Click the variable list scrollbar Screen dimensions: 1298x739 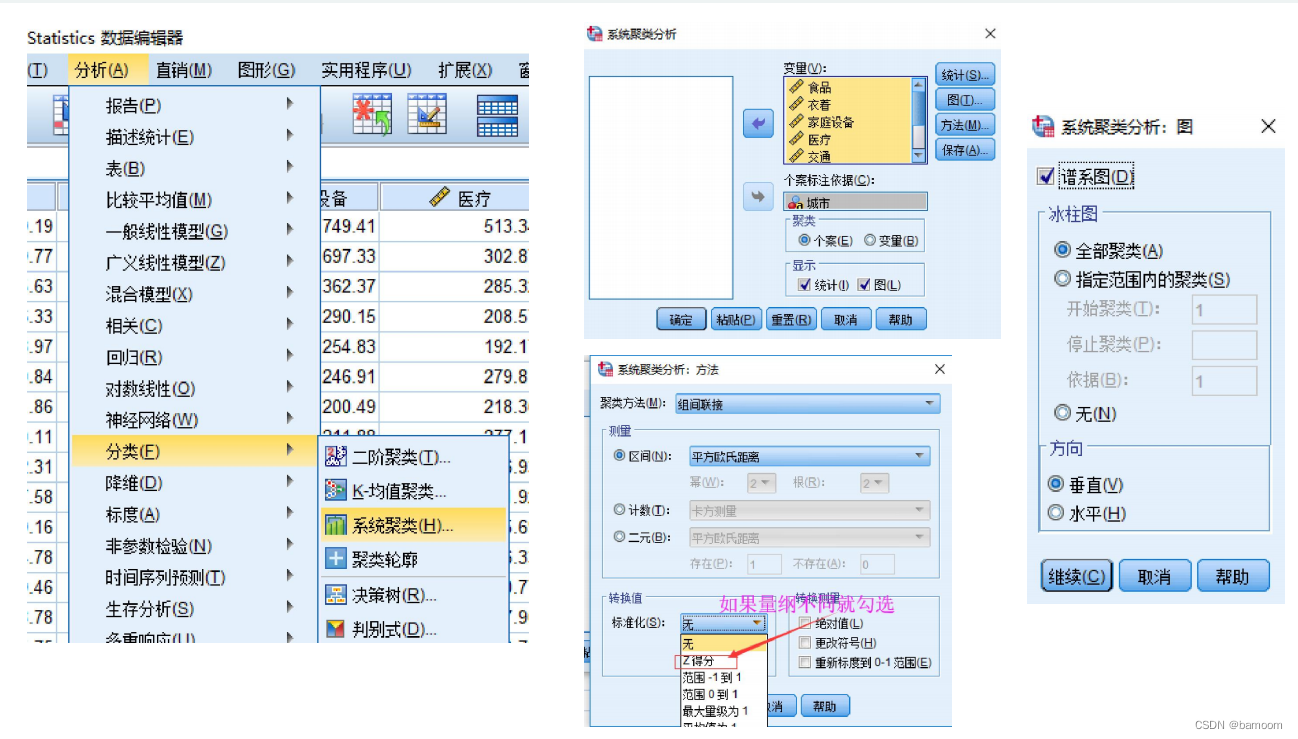click(x=919, y=120)
